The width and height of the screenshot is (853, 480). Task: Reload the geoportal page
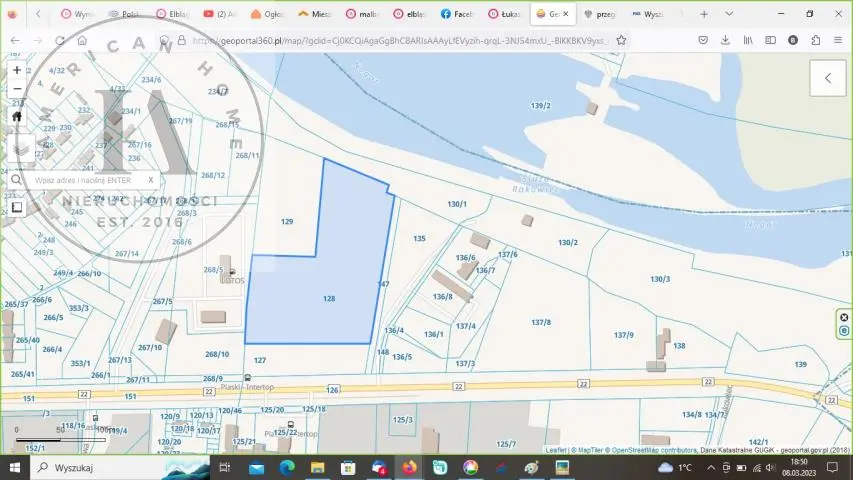click(60, 40)
